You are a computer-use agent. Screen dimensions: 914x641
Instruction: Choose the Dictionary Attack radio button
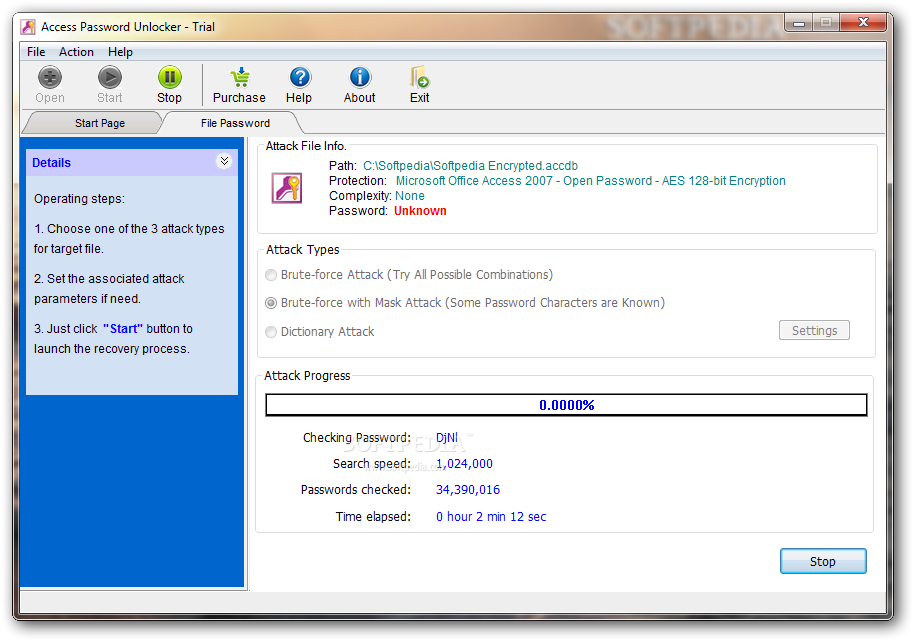[x=271, y=332]
